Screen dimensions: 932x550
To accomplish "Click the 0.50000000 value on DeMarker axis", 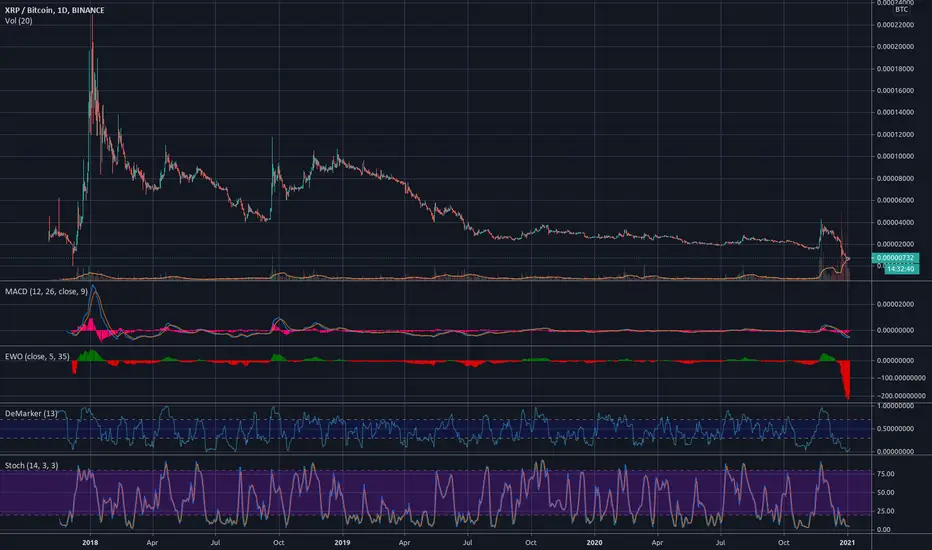I will 895,429.
